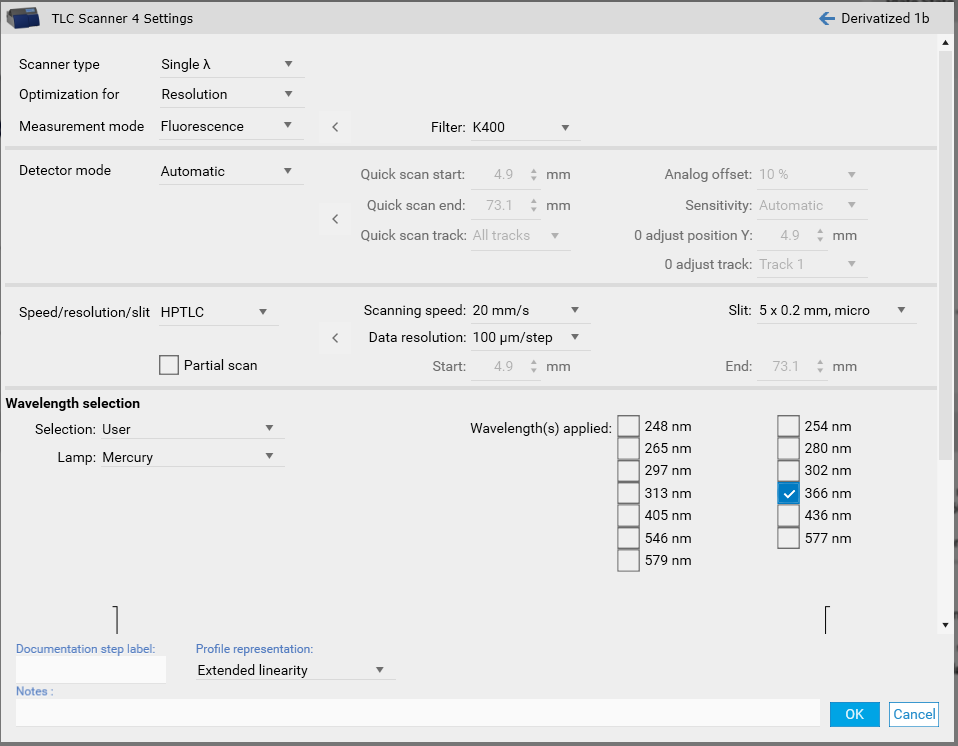Click the TLC Scanner device icon
This screenshot has height=746, width=958.
25,17
